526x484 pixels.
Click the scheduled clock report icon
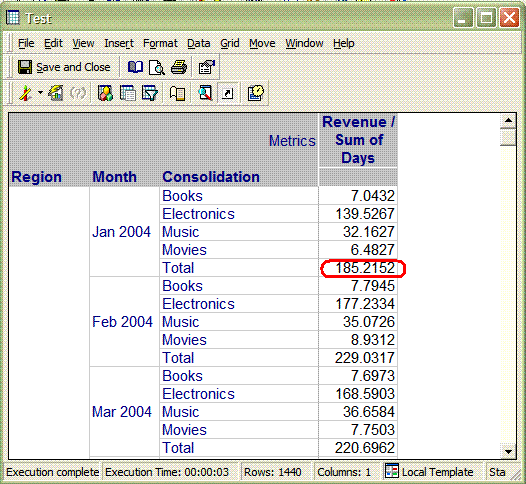pyautogui.click(x=256, y=93)
